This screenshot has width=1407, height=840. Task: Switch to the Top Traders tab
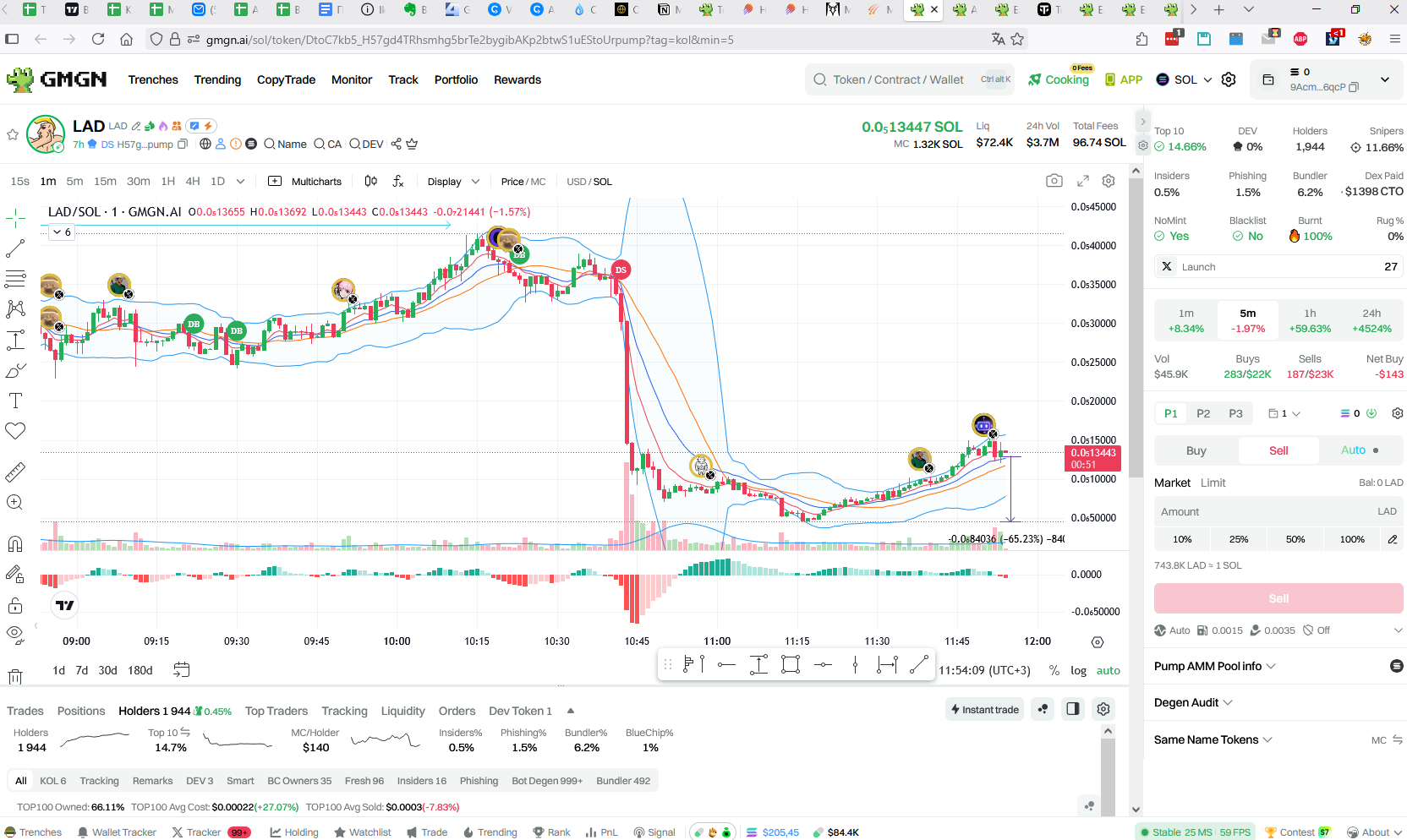pos(276,711)
